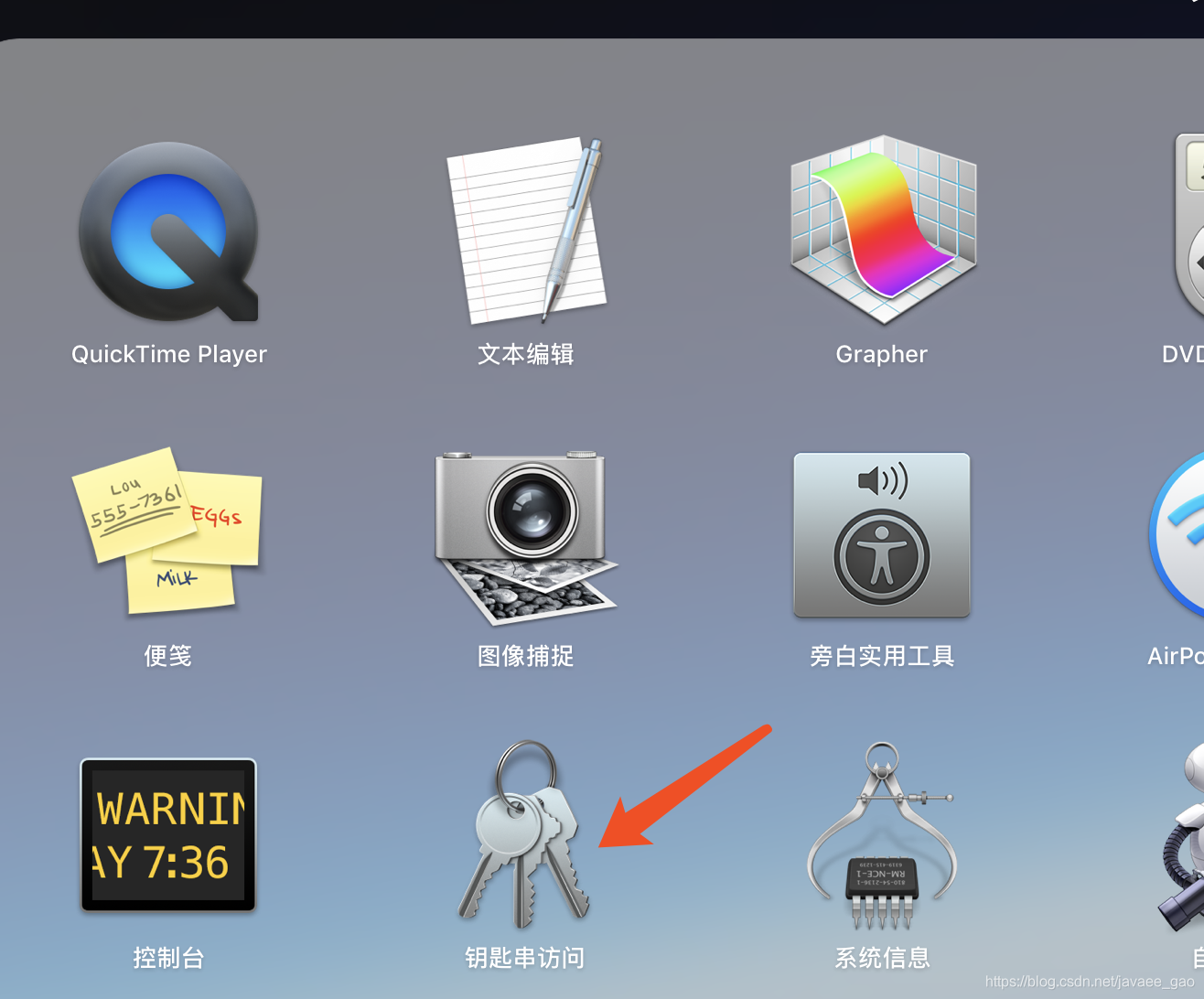The image size is (1204, 999).
Task: Open the System Information calipers chip icon
Action: 882,835
